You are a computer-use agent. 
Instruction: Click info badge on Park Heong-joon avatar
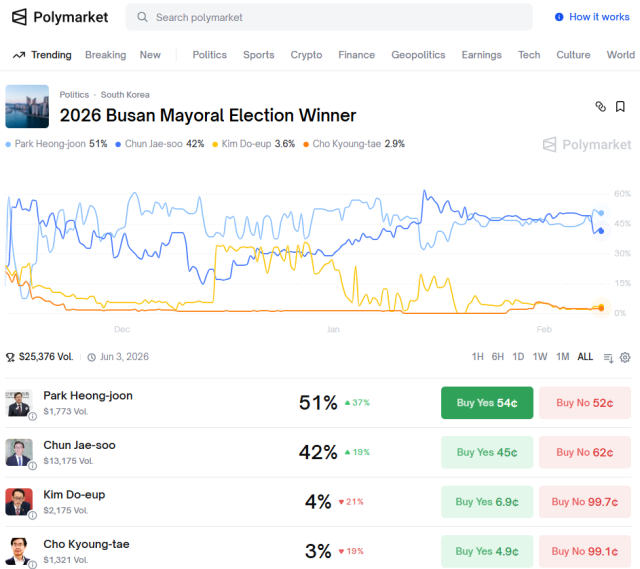[x=32, y=415]
